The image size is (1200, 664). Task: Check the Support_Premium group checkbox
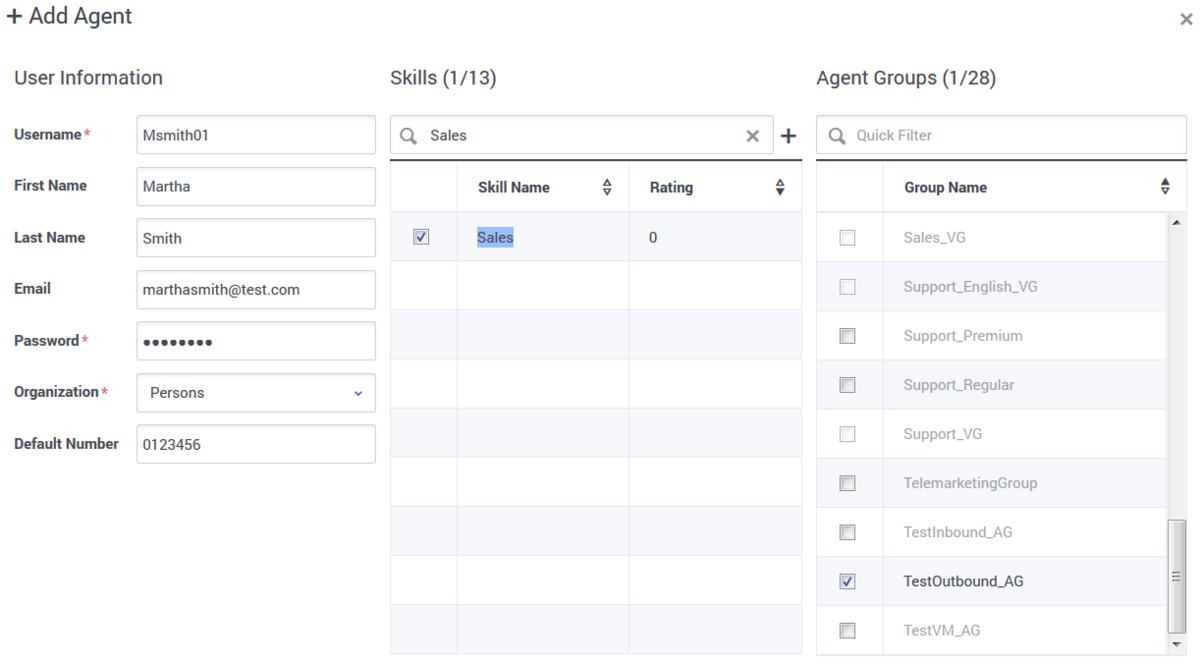tap(847, 336)
